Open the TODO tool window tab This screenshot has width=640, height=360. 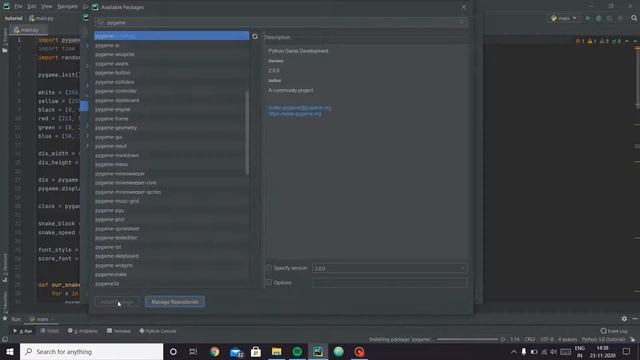point(50,331)
